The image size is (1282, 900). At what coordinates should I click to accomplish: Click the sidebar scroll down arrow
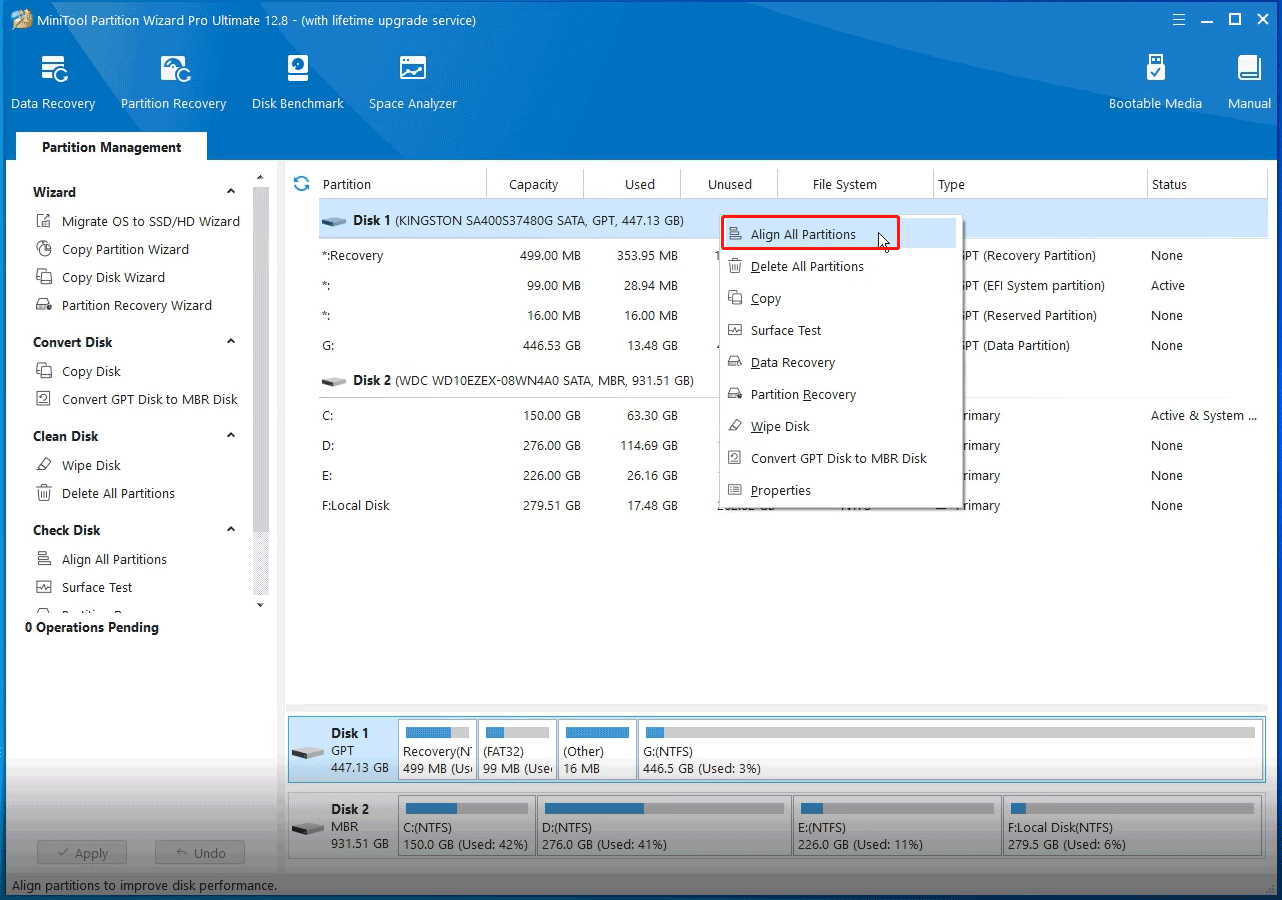(261, 605)
